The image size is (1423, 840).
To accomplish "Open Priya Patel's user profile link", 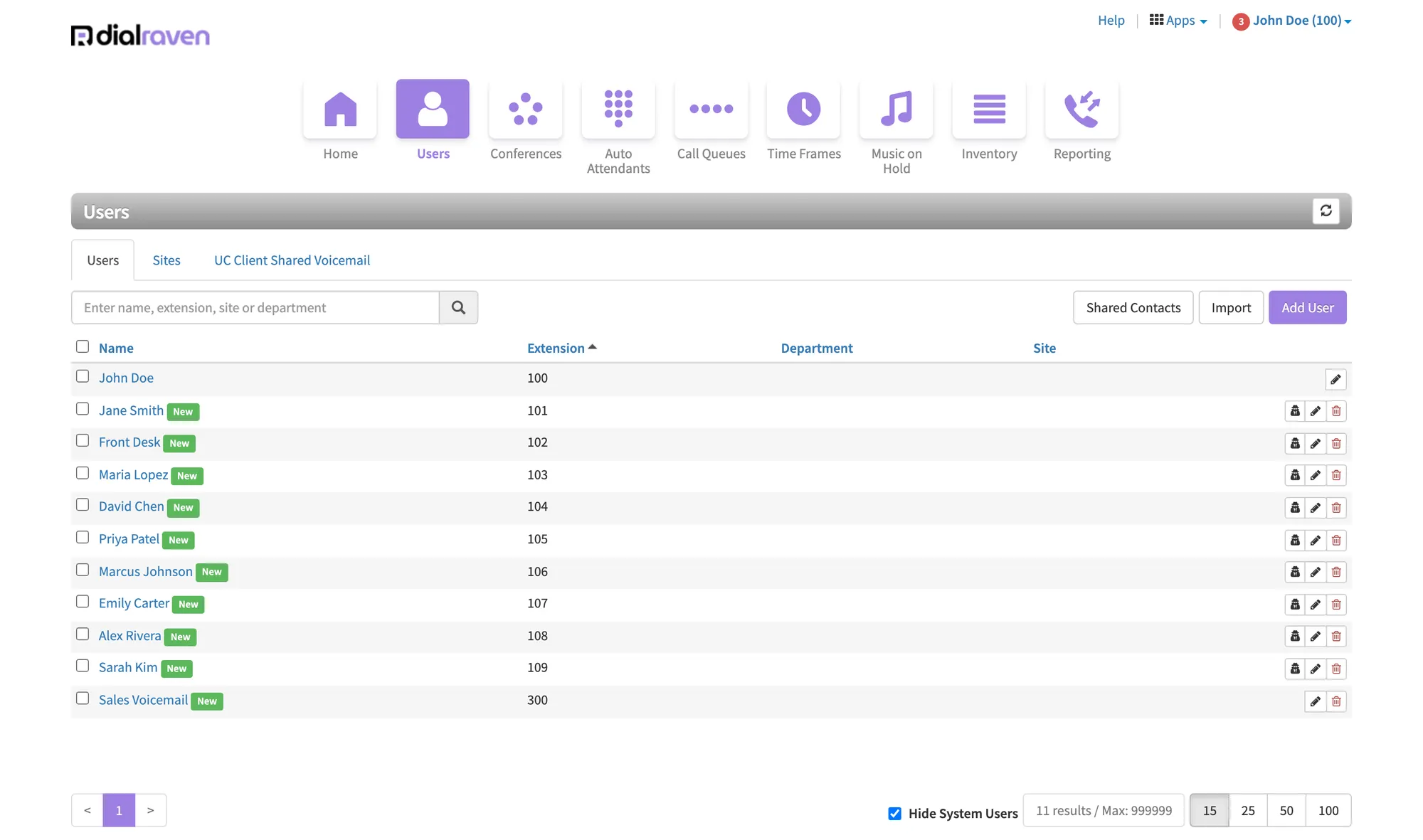I will (129, 539).
